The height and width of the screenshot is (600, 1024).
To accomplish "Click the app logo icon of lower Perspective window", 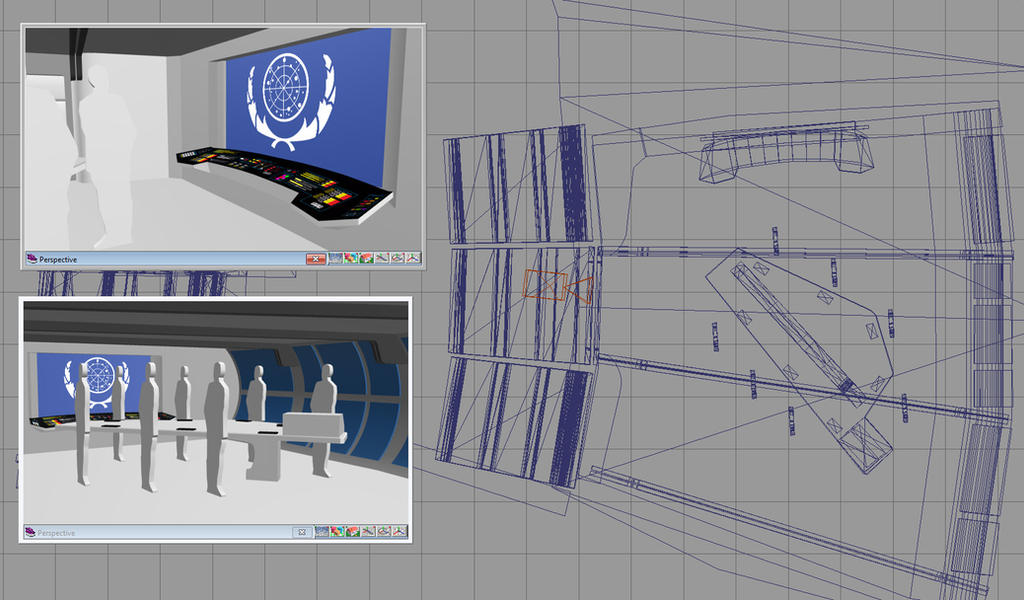I will click(30, 532).
